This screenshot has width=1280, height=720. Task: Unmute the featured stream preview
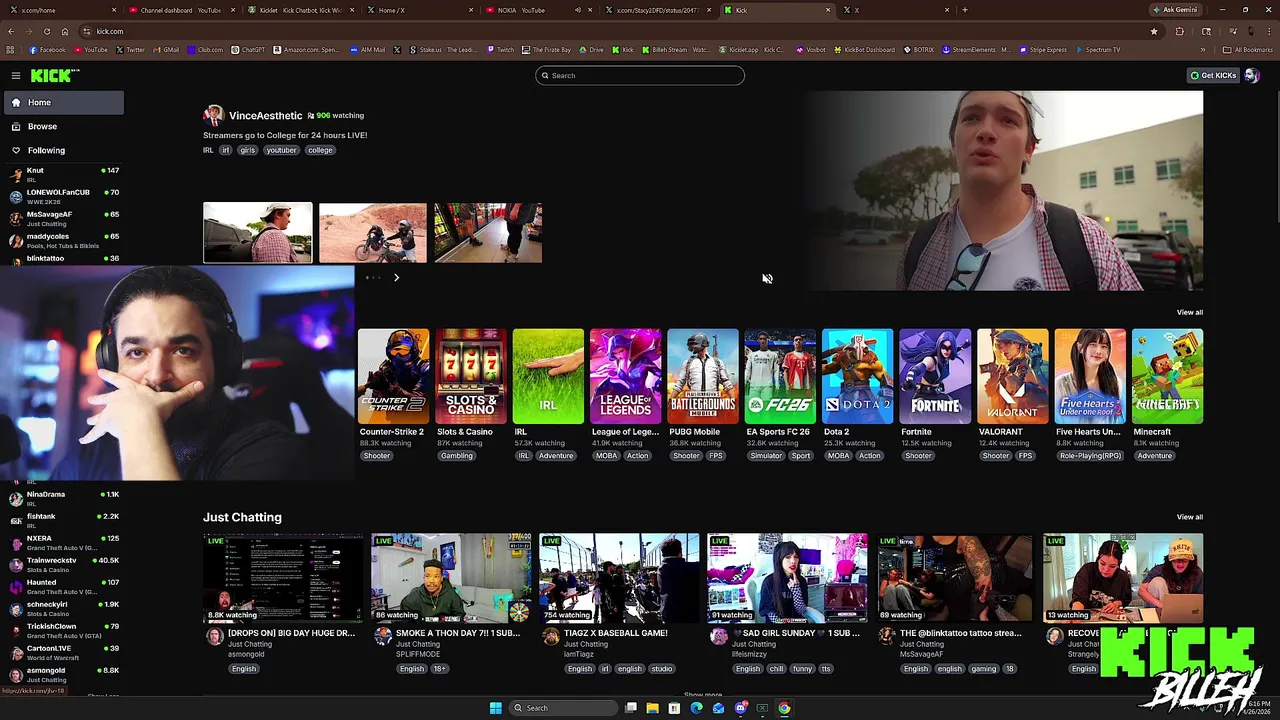click(x=767, y=279)
